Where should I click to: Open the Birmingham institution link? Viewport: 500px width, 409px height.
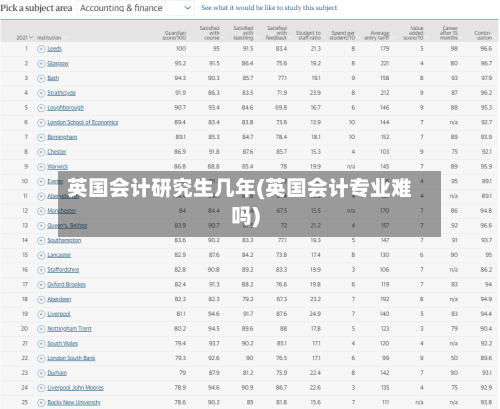point(62,137)
